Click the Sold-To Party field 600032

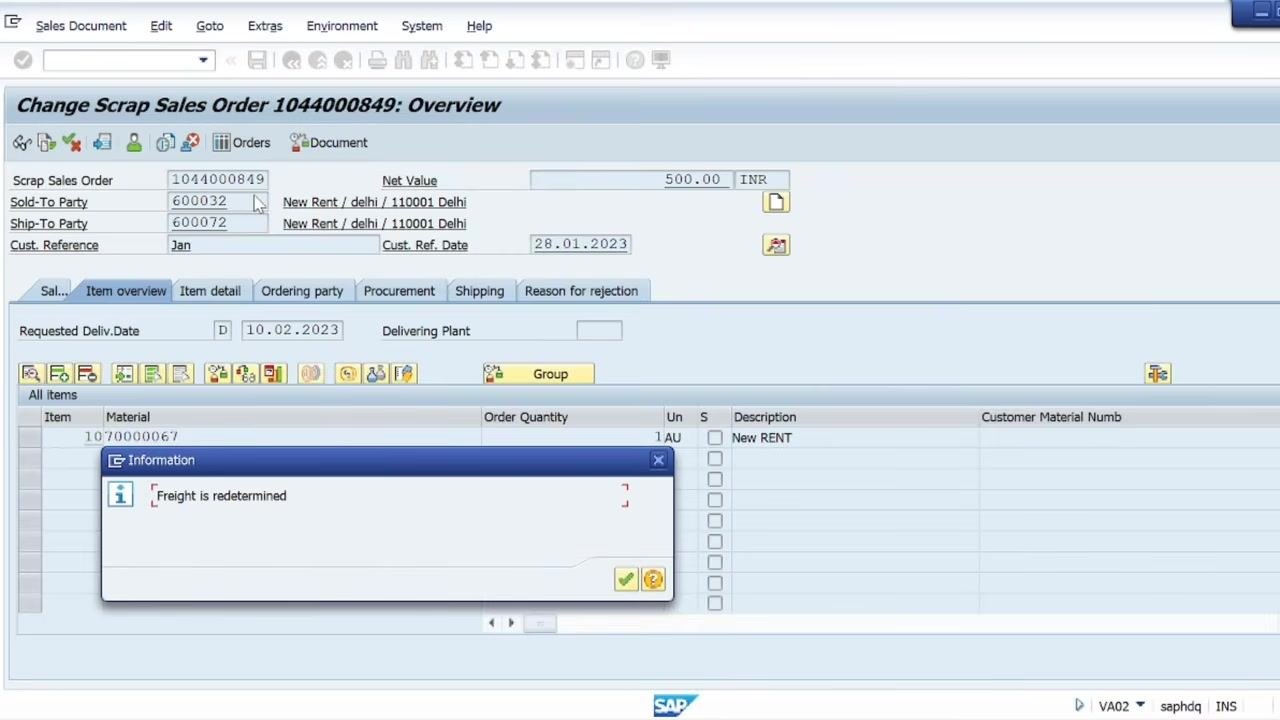click(218, 202)
